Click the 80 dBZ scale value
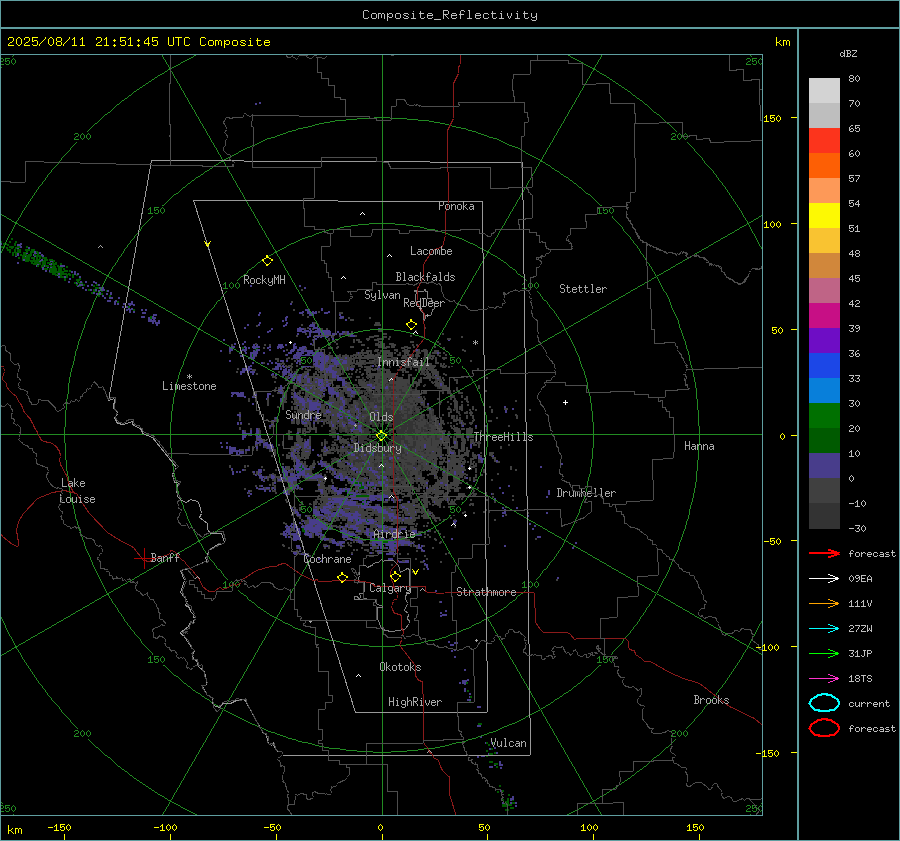Image resolution: width=900 pixels, height=841 pixels. click(x=854, y=79)
